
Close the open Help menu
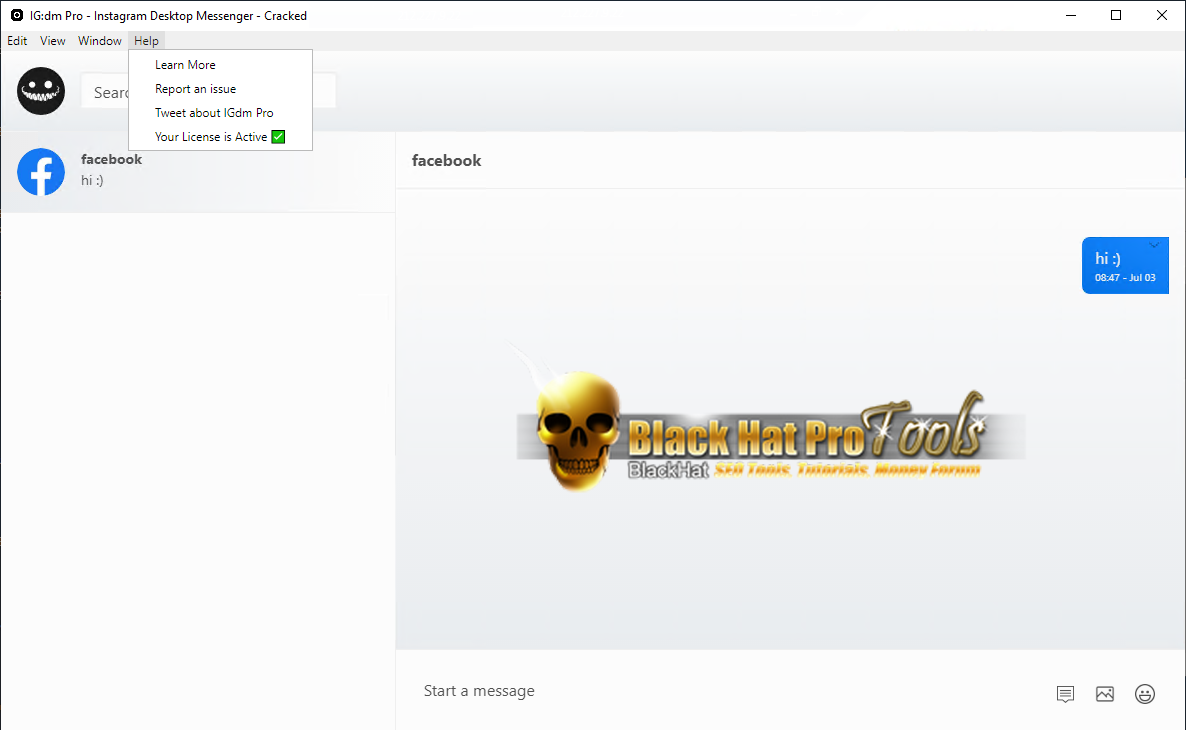point(146,41)
